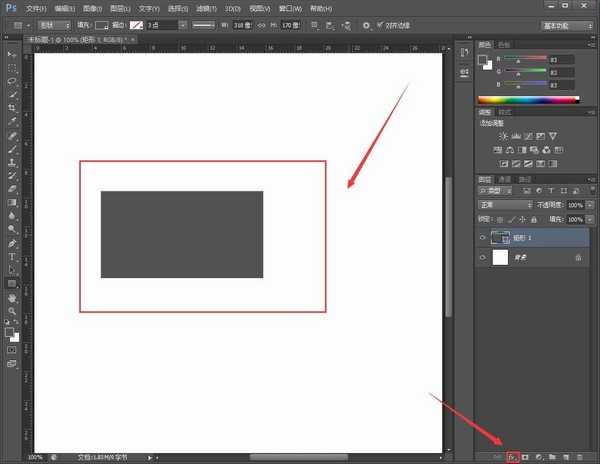Image resolution: width=600 pixels, height=464 pixels.
Task: Switch to the 色板 tab
Action: pos(504,44)
